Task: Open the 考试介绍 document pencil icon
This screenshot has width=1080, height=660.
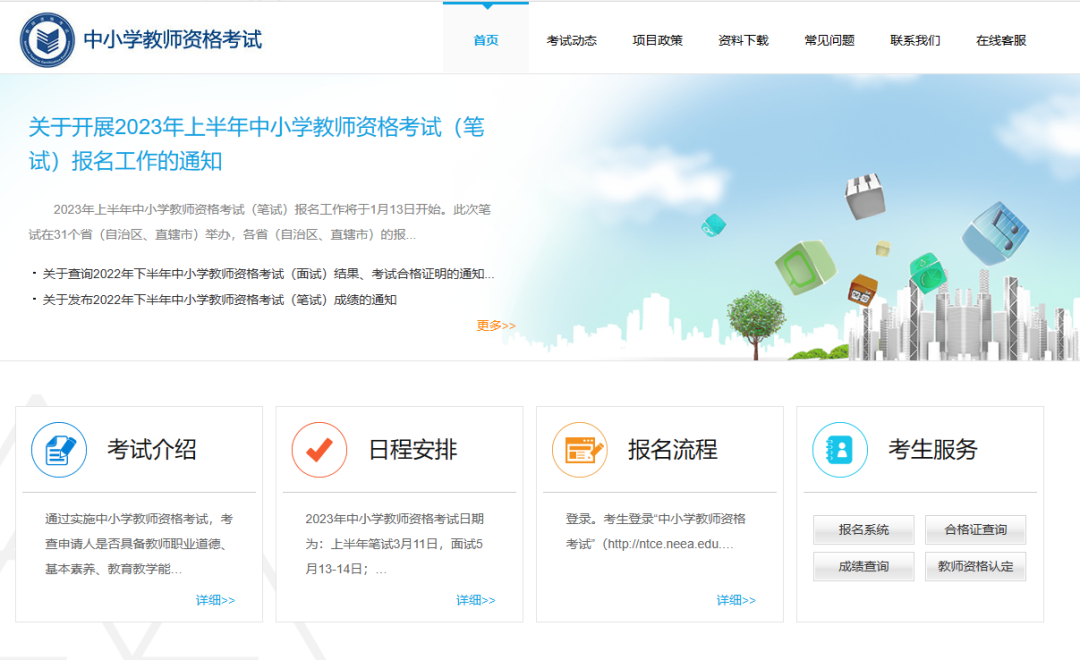Action: pyautogui.click(x=59, y=450)
